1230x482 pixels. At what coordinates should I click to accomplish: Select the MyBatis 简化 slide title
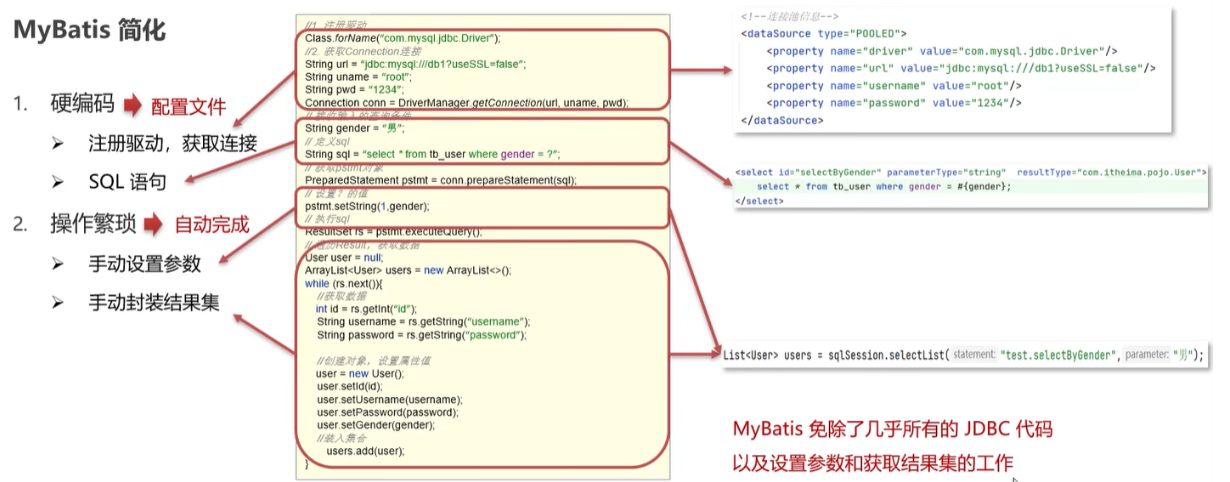(x=89, y=31)
